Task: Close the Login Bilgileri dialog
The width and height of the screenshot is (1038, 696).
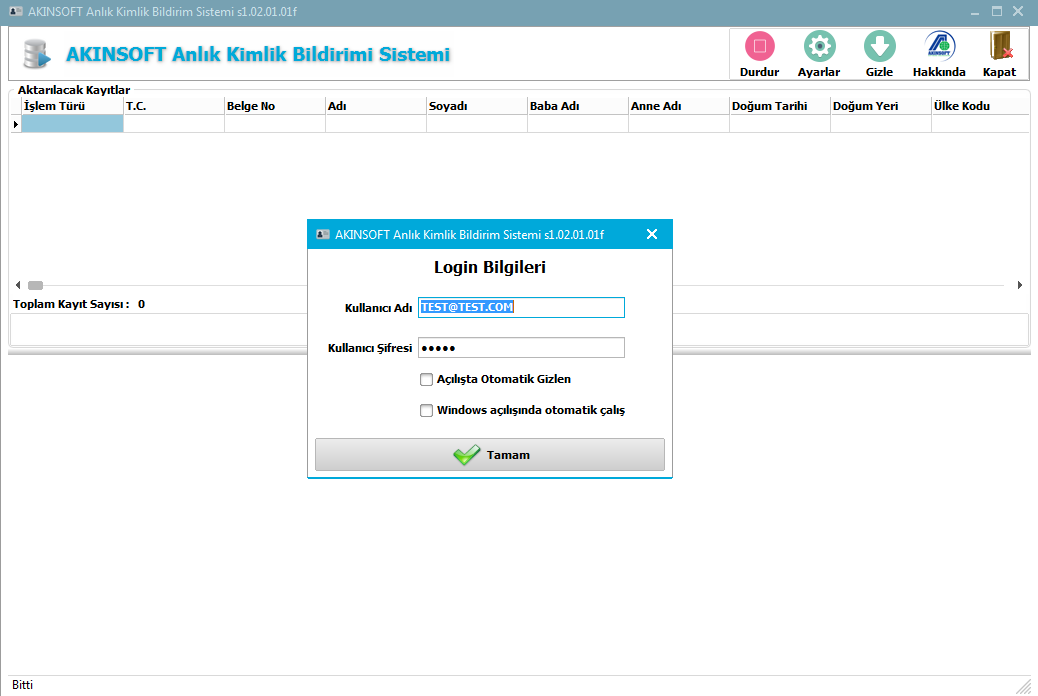Action: point(652,234)
